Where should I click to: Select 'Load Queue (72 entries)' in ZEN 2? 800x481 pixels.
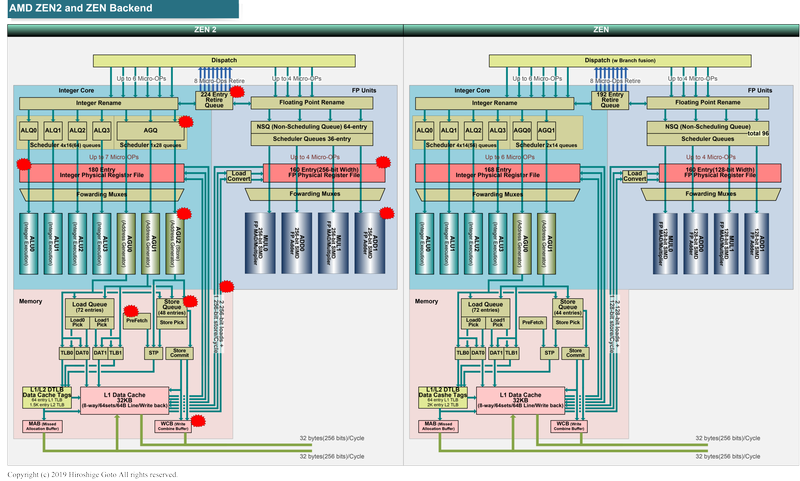(x=90, y=308)
